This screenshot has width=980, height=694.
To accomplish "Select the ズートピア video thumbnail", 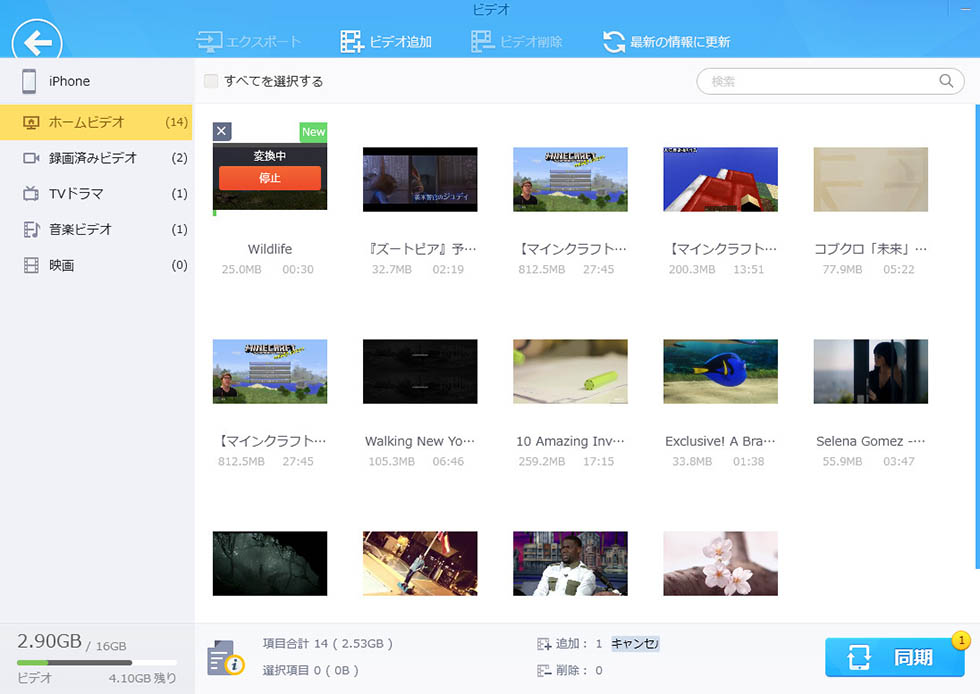I will pyautogui.click(x=420, y=179).
